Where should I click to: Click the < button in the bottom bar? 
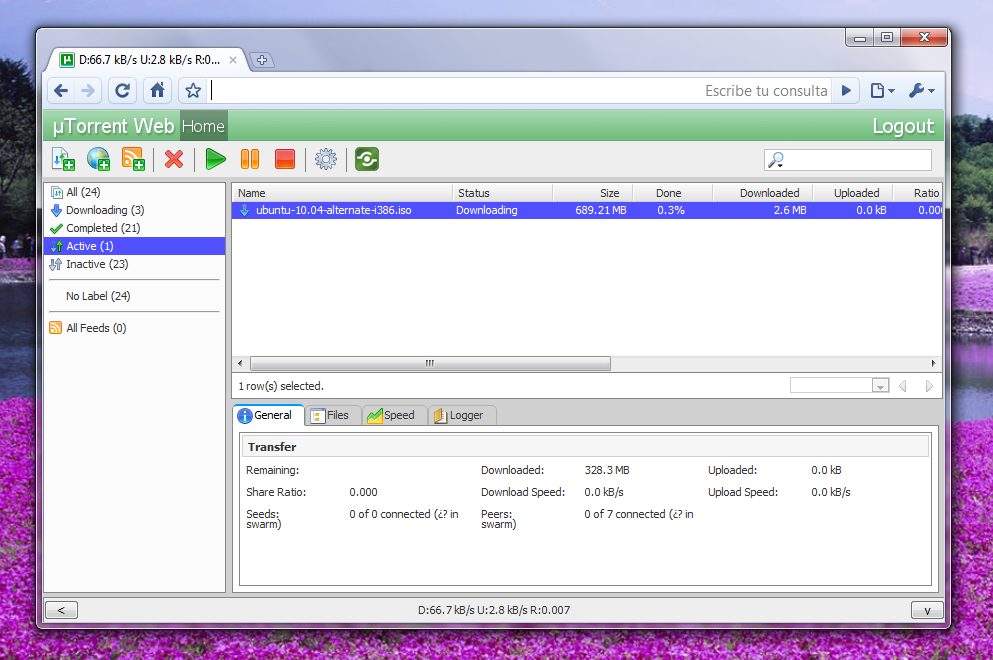pyautogui.click(x=61, y=610)
